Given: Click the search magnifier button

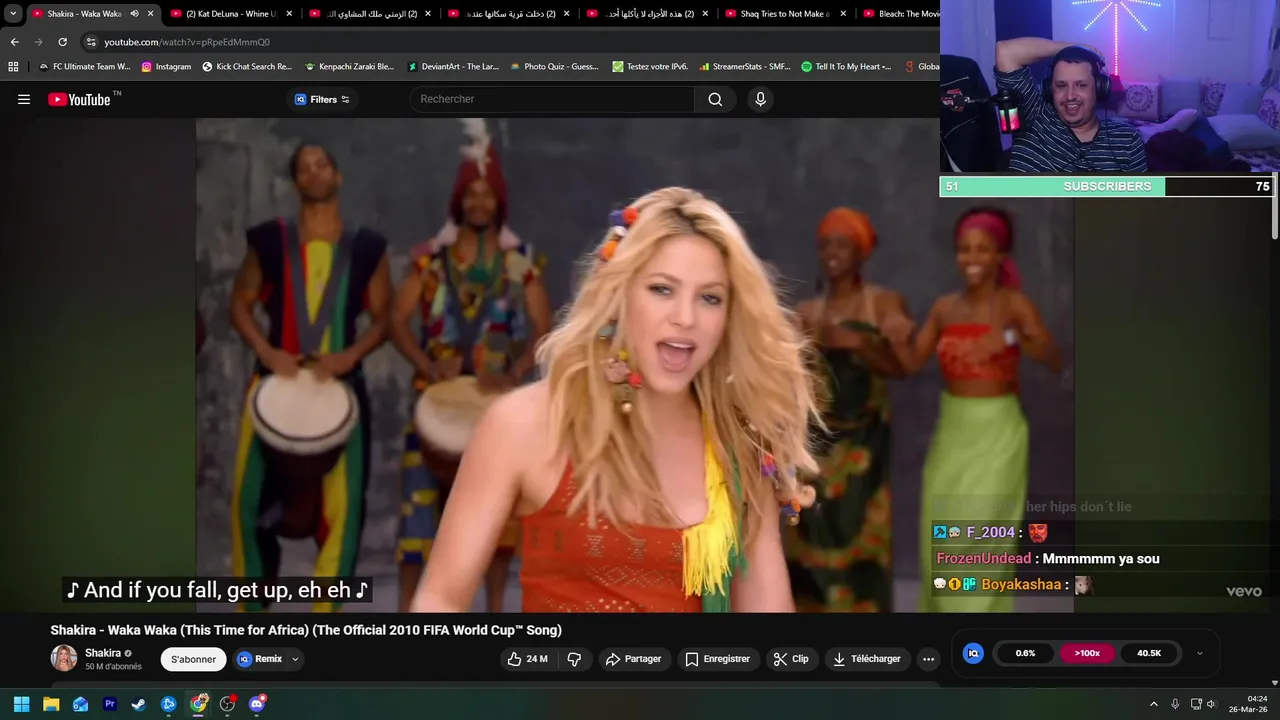Looking at the screenshot, I should tap(715, 99).
